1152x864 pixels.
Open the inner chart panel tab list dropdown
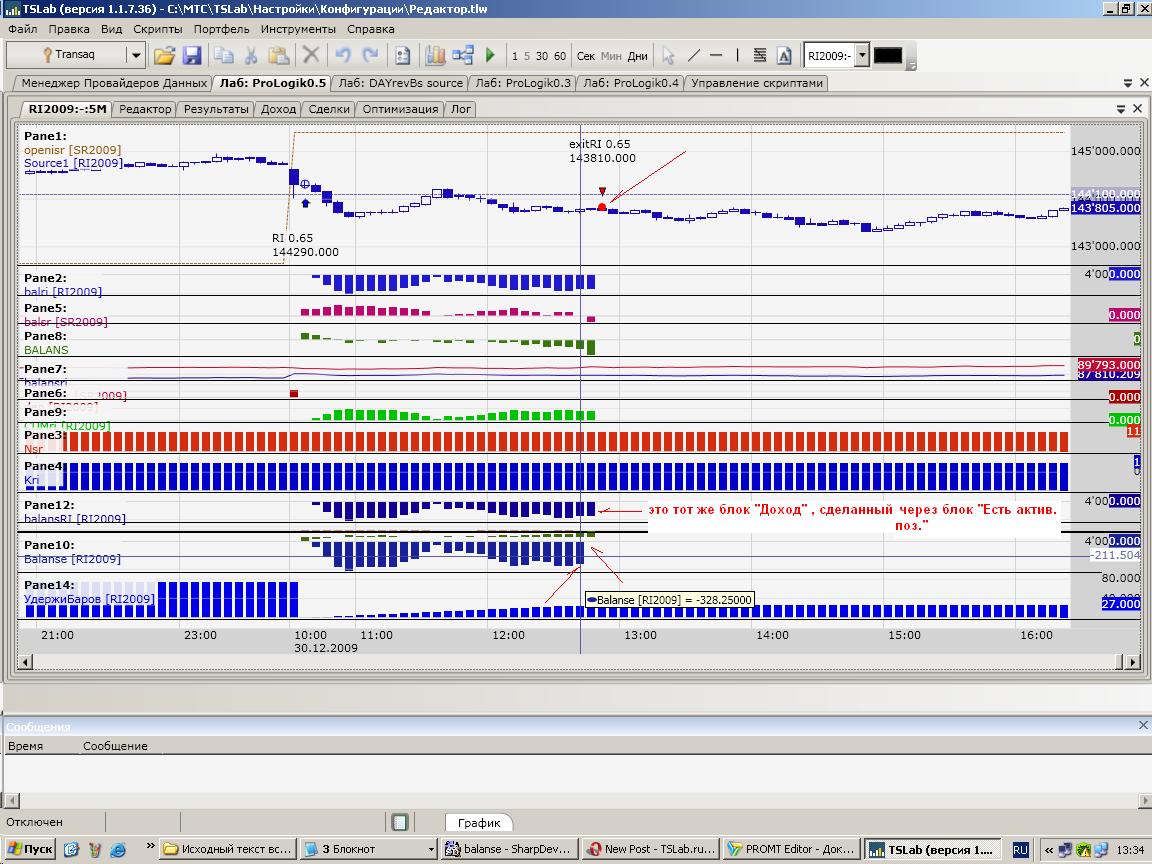click(1122, 109)
